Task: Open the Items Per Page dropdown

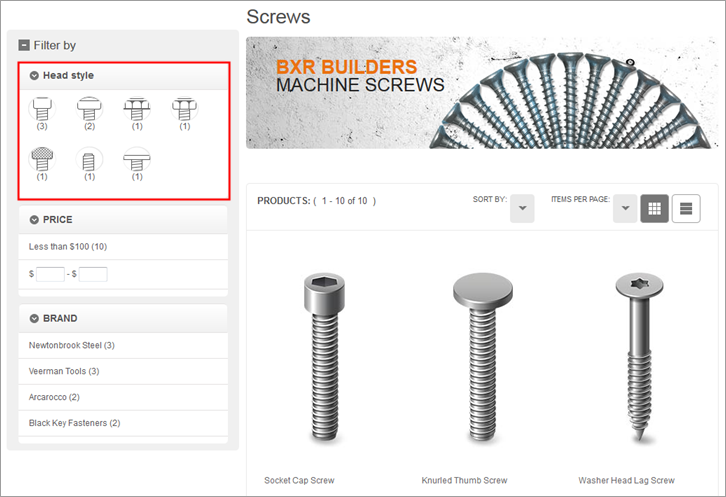Action: point(625,208)
